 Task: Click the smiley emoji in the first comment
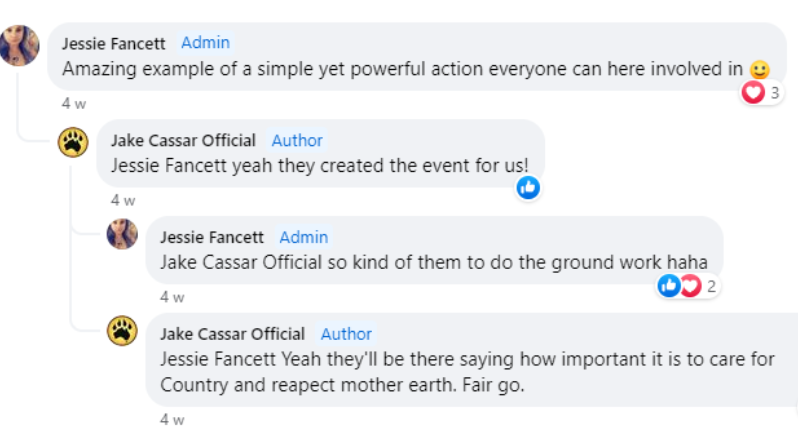click(x=760, y=70)
